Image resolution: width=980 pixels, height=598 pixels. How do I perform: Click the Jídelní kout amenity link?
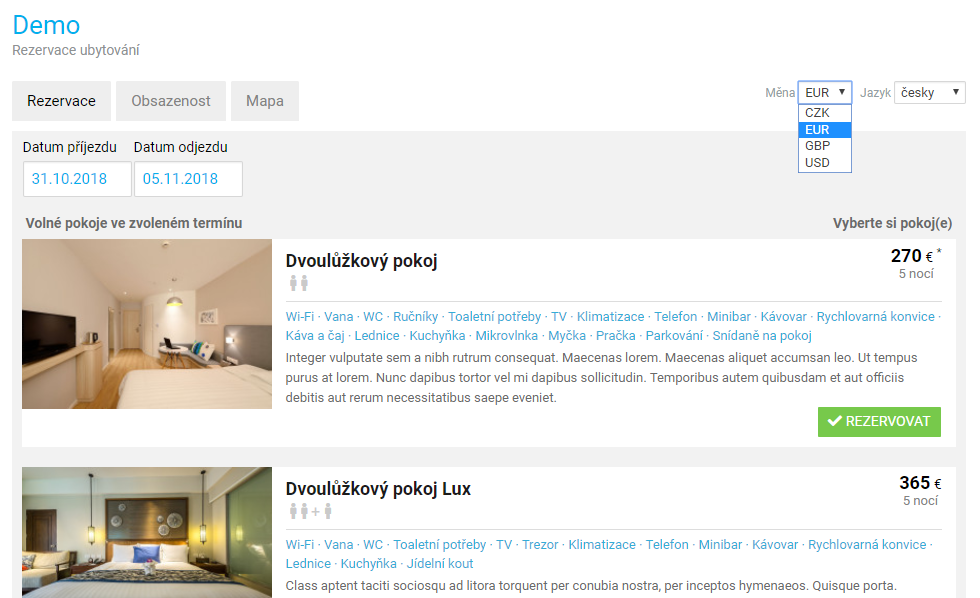[440, 564]
